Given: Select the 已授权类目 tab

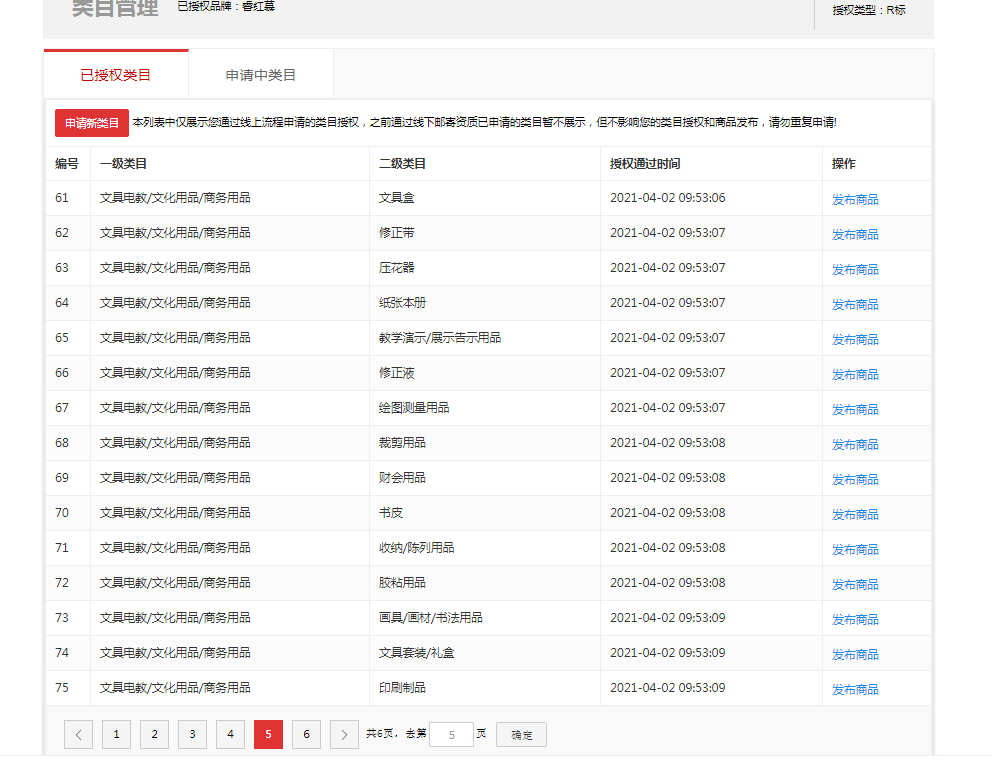Looking at the screenshot, I should (116, 75).
